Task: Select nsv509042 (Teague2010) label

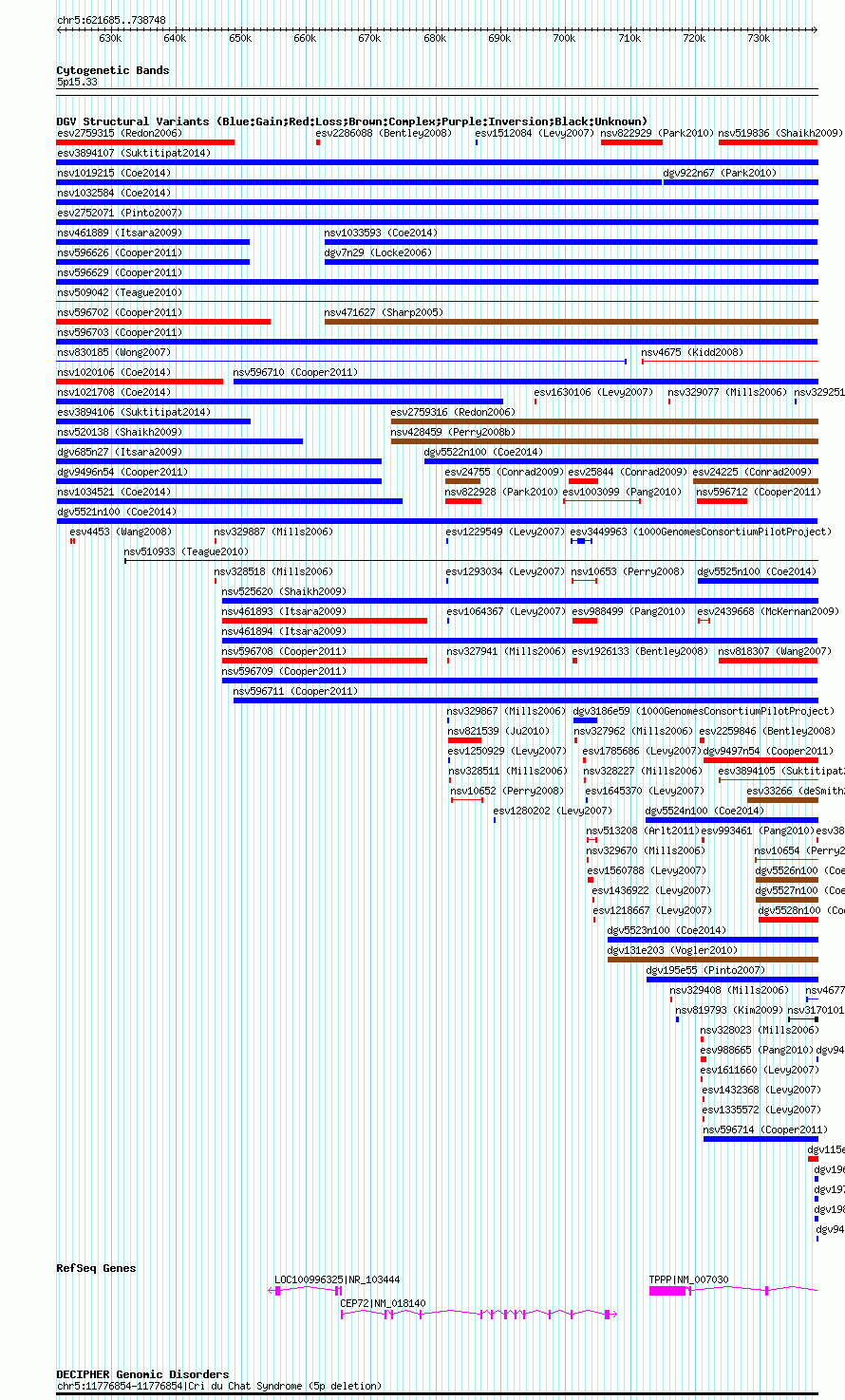Action: [x=119, y=293]
